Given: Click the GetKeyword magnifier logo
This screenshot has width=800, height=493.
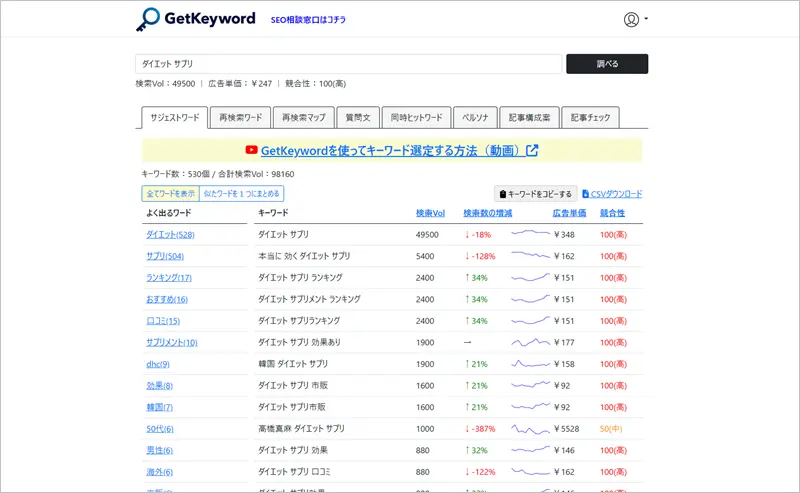Looking at the screenshot, I should coord(150,19).
